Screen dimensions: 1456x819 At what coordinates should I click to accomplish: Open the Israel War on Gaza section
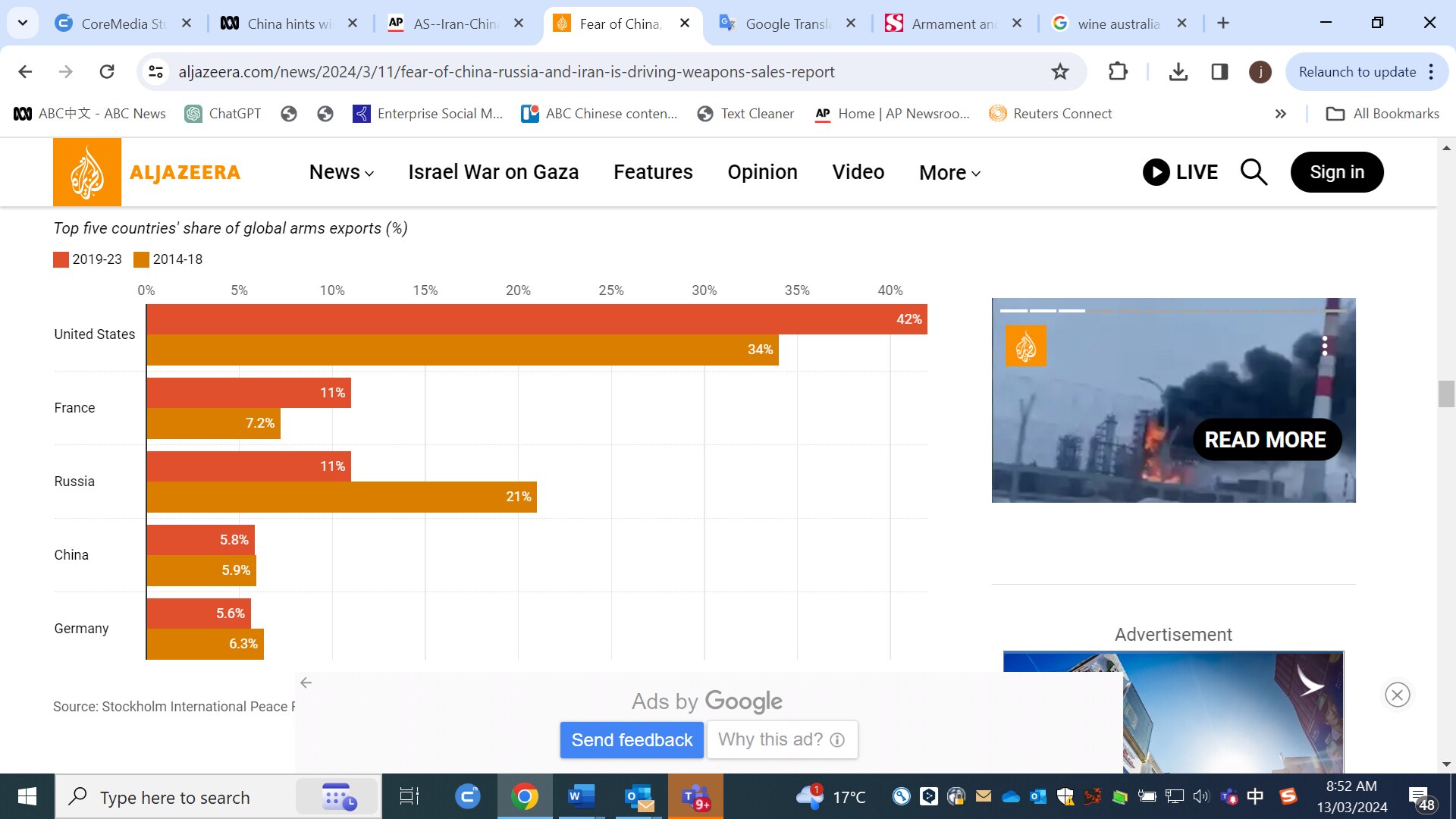[x=493, y=172]
